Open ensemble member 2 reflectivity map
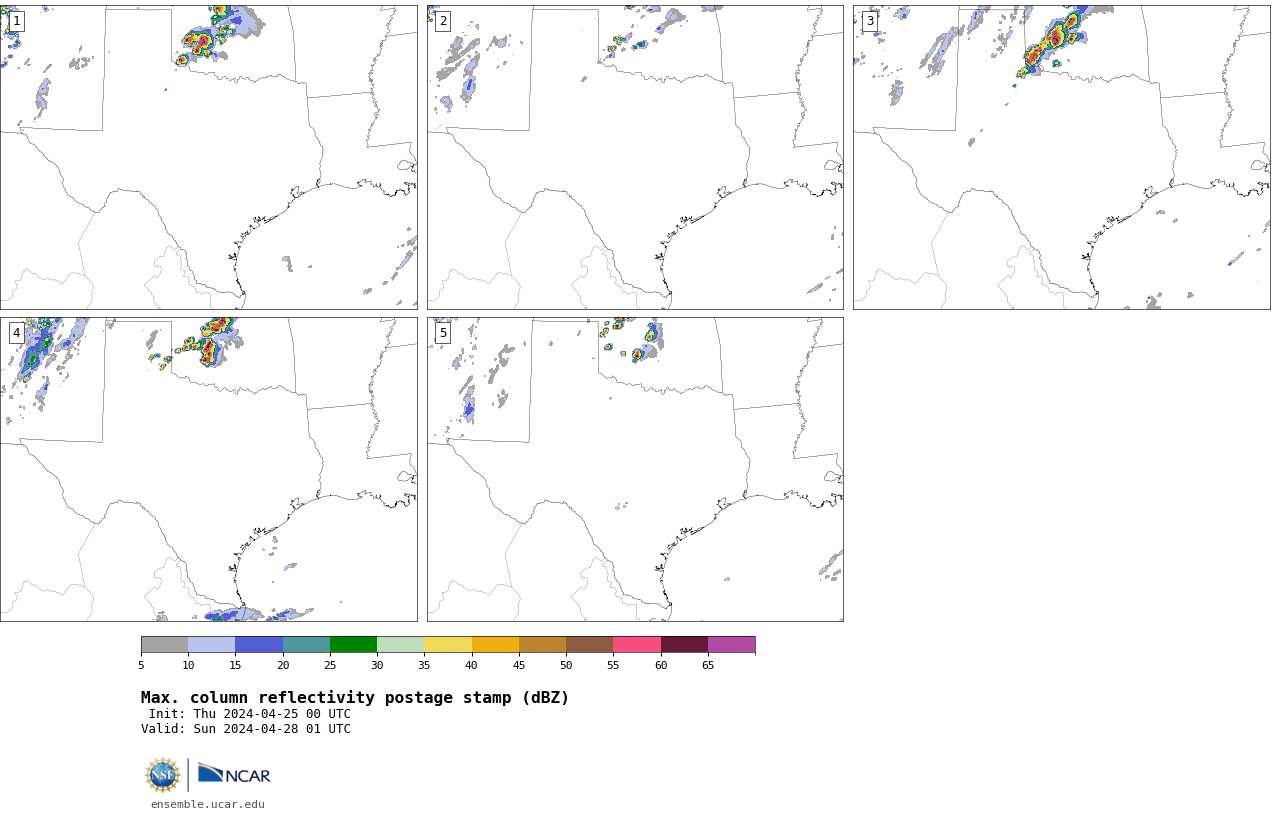 [635, 157]
